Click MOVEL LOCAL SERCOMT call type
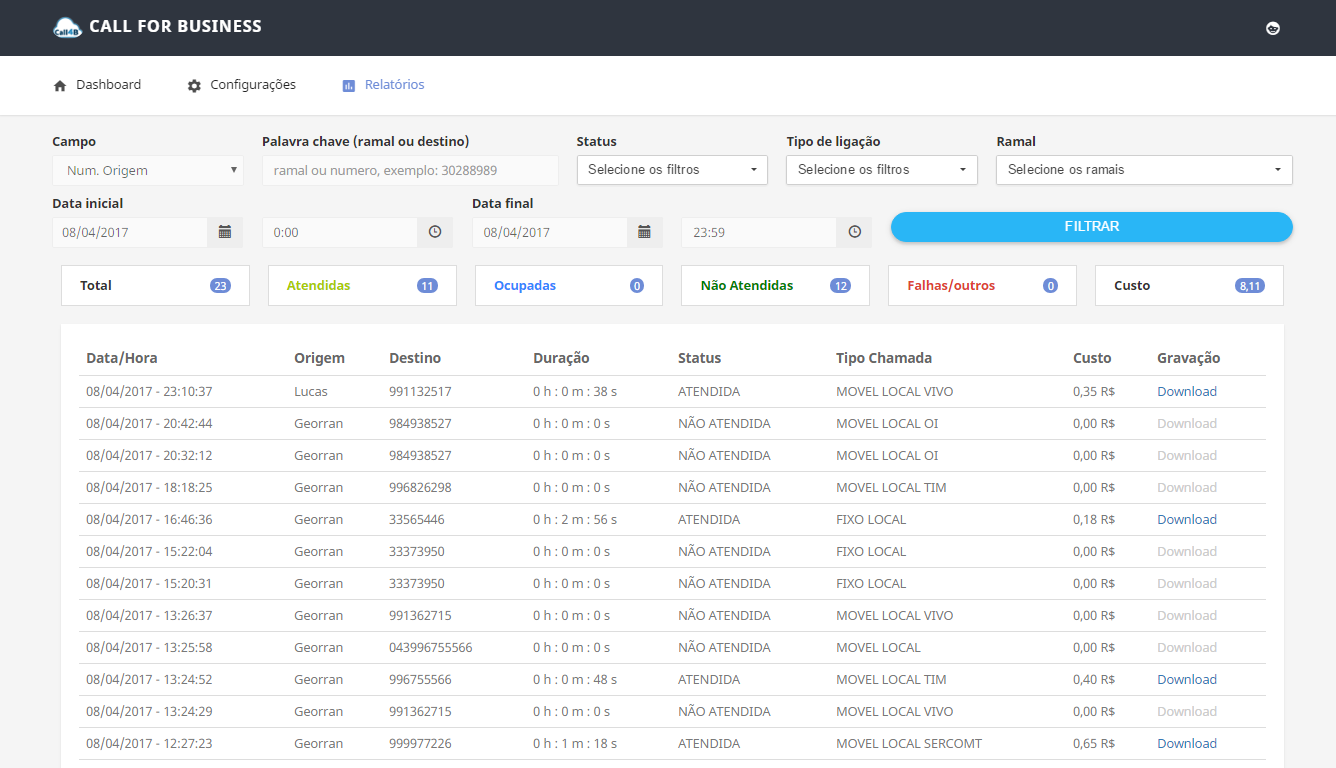 pos(909,743)
